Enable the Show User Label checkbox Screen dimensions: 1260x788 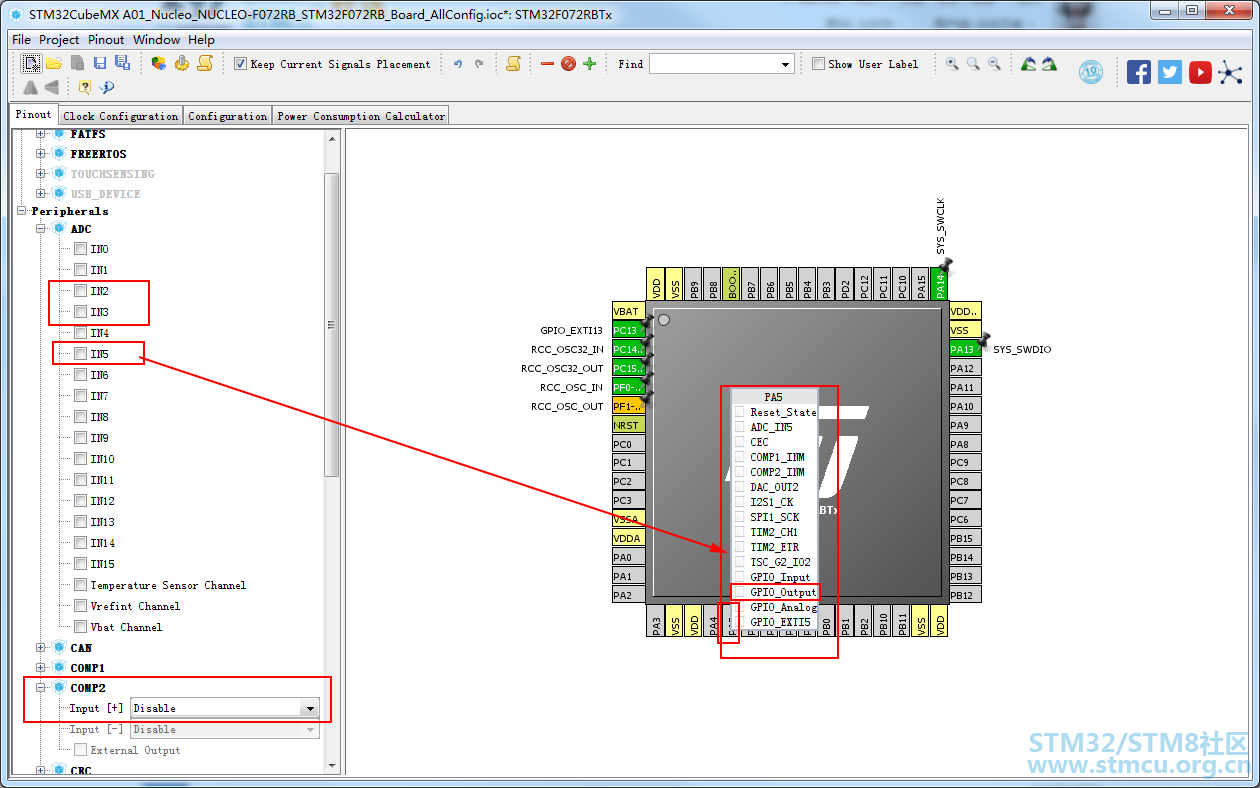coord(818,64)
